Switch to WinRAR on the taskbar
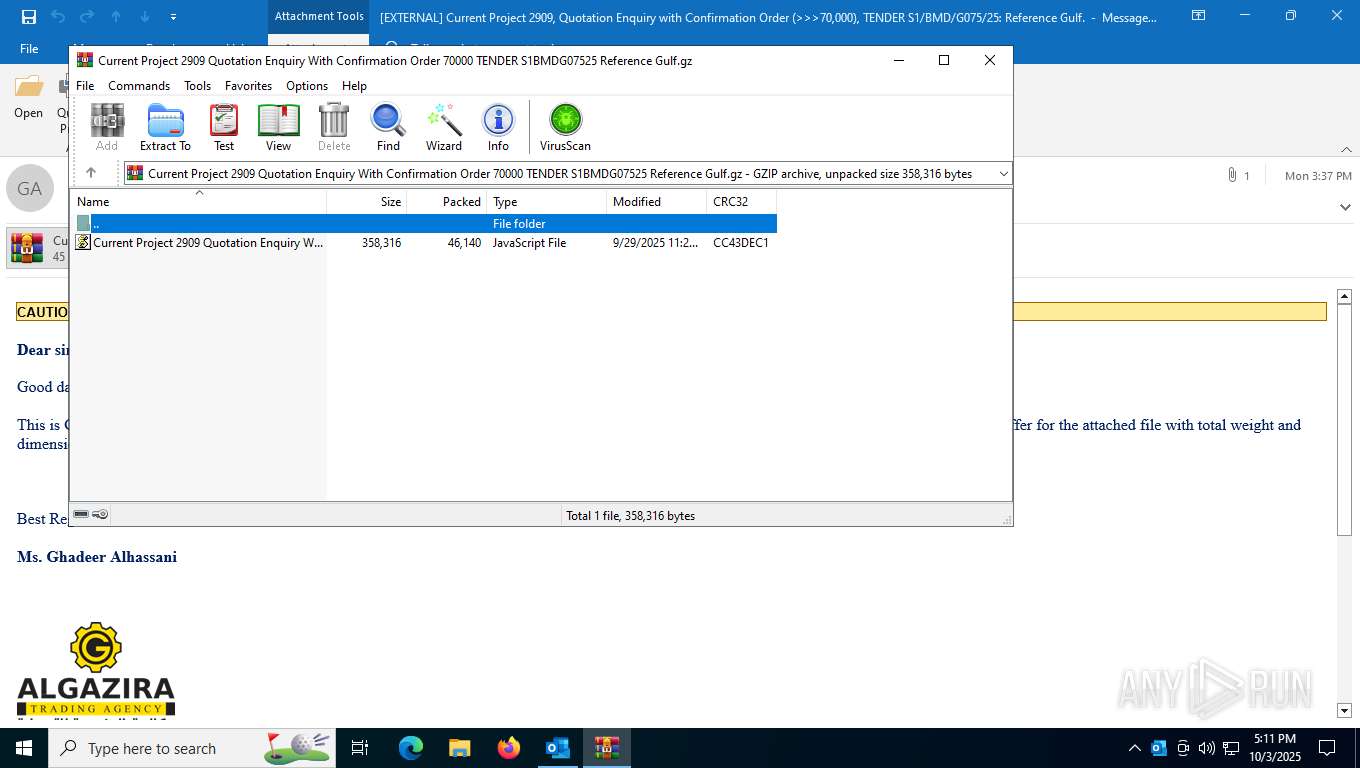Viewport: 1360px width, 768px height. pyautogui.click(x=607, y=748)
